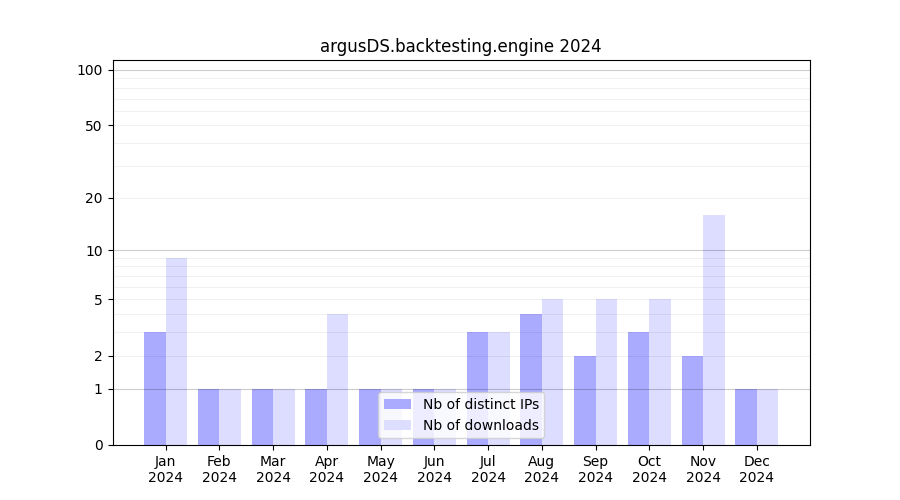Click the Sep 2024 downloads bar
900x500 pixels.
pyautogui.click(x=606, y=371)
